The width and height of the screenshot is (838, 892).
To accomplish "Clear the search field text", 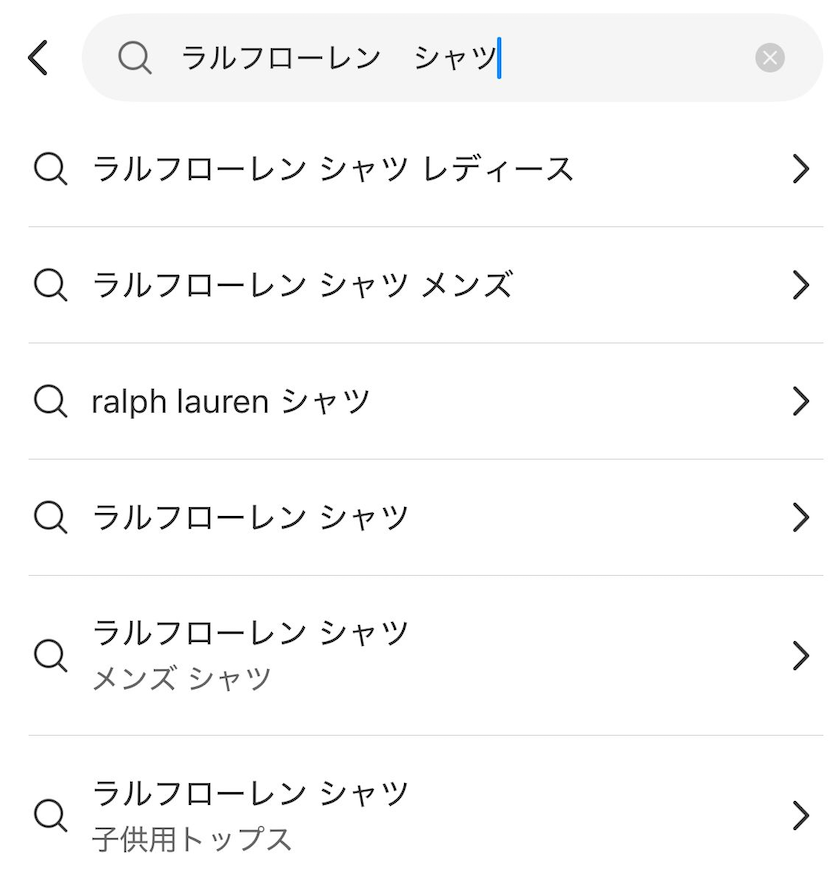I will tap(770, 58).
